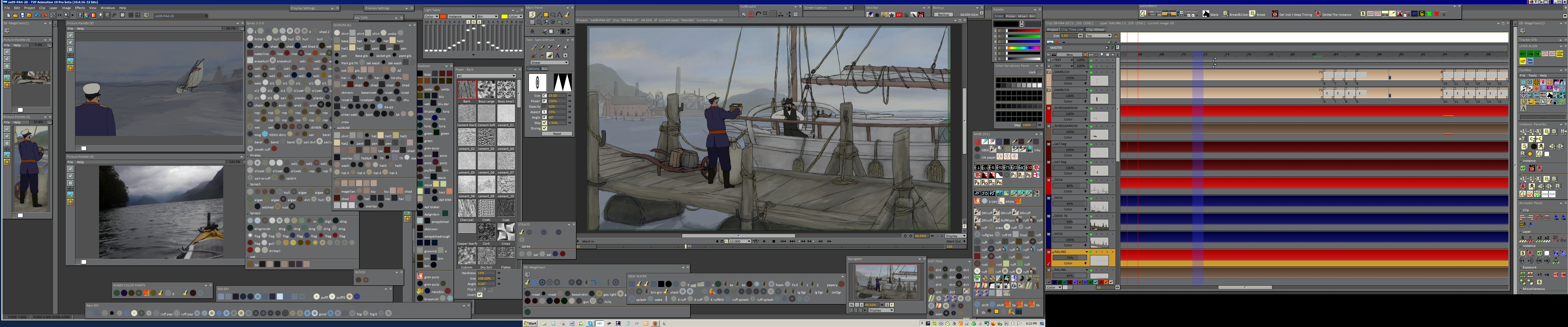Open the Layer menu in menu bar

coord(54,8)
